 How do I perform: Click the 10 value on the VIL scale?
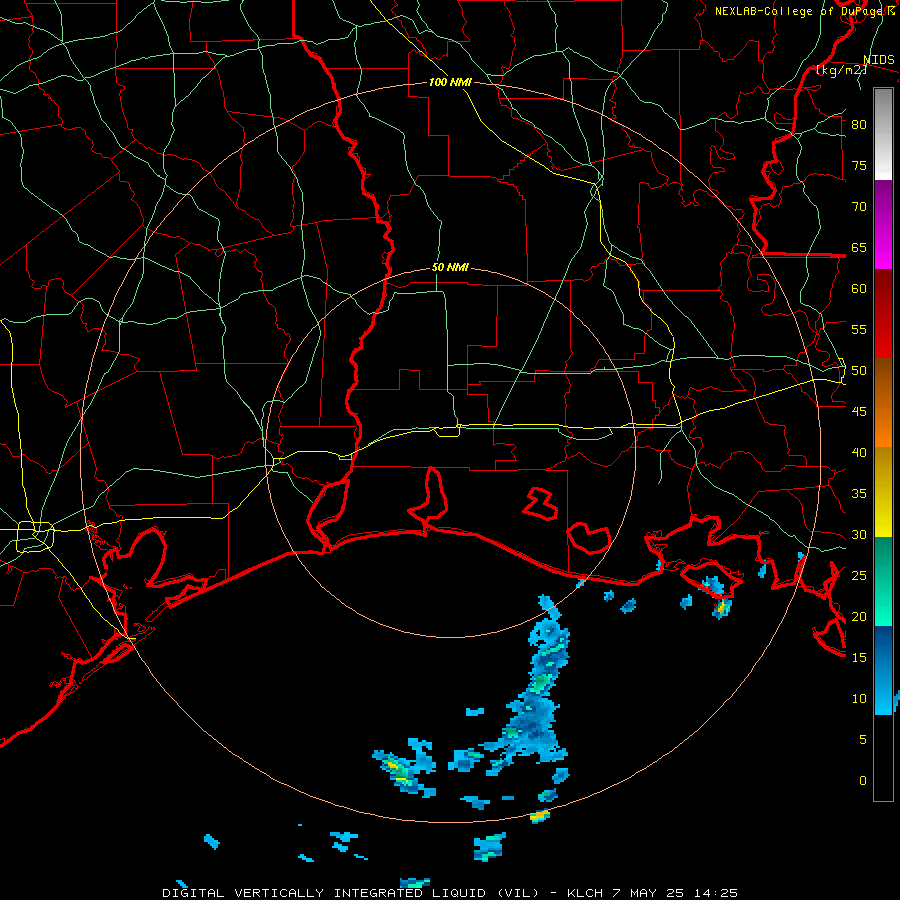click(859, 699)
